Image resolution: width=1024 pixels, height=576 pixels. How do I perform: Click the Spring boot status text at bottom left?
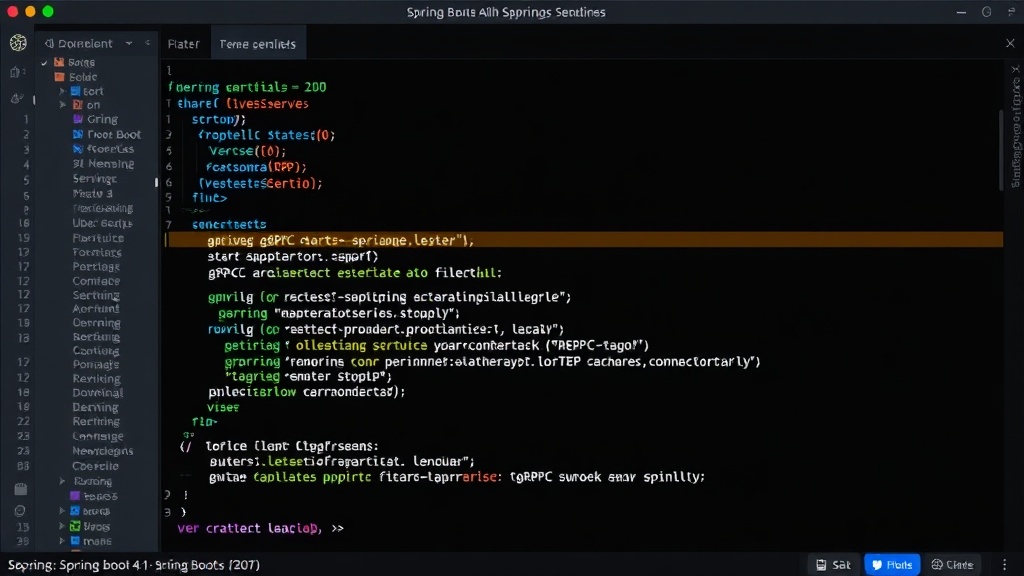point(134,565)
